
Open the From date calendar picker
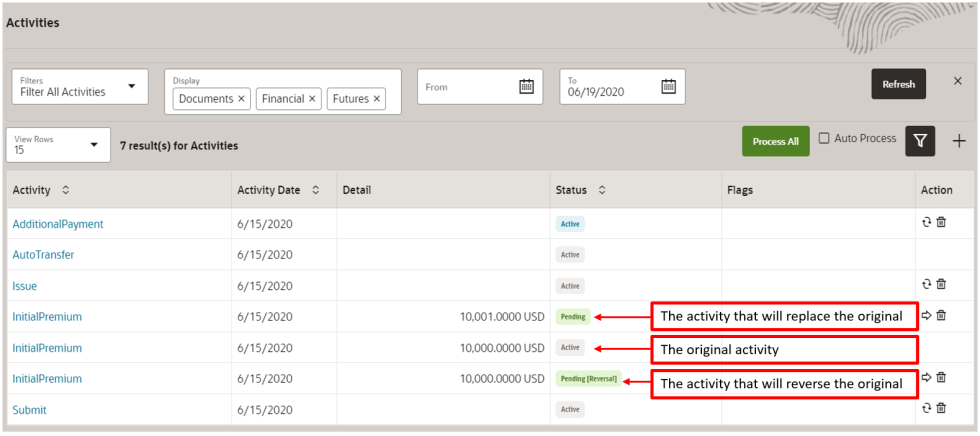pos(527,86)
